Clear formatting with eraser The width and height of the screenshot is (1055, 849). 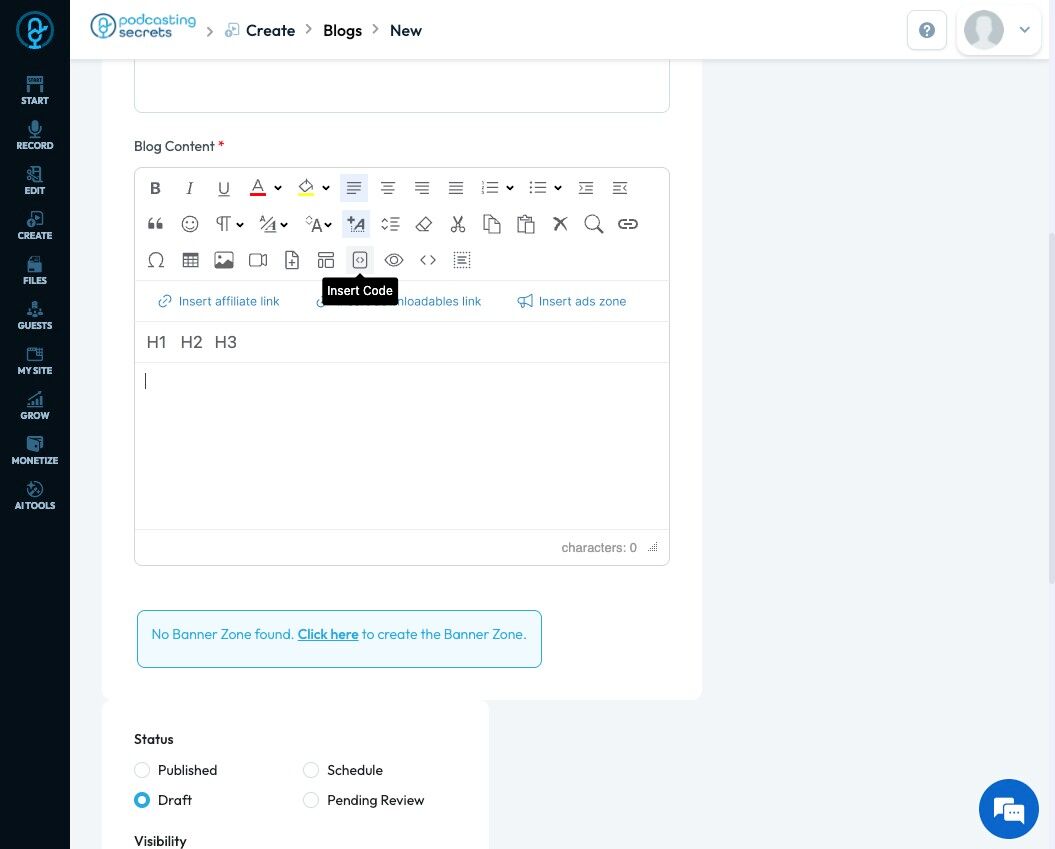pos(424,224)
